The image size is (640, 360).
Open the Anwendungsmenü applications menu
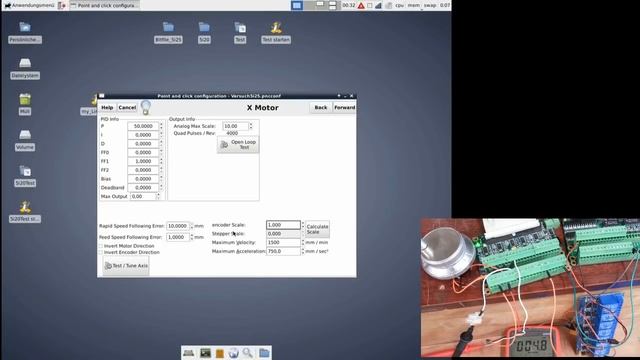(29, 5)
